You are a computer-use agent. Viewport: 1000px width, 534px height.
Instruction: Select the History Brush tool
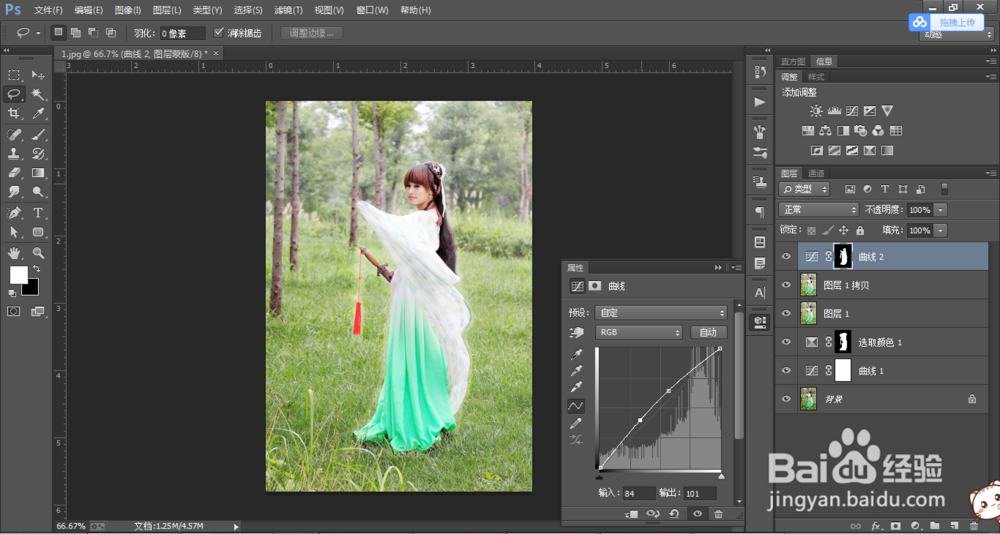pos(38,154)
